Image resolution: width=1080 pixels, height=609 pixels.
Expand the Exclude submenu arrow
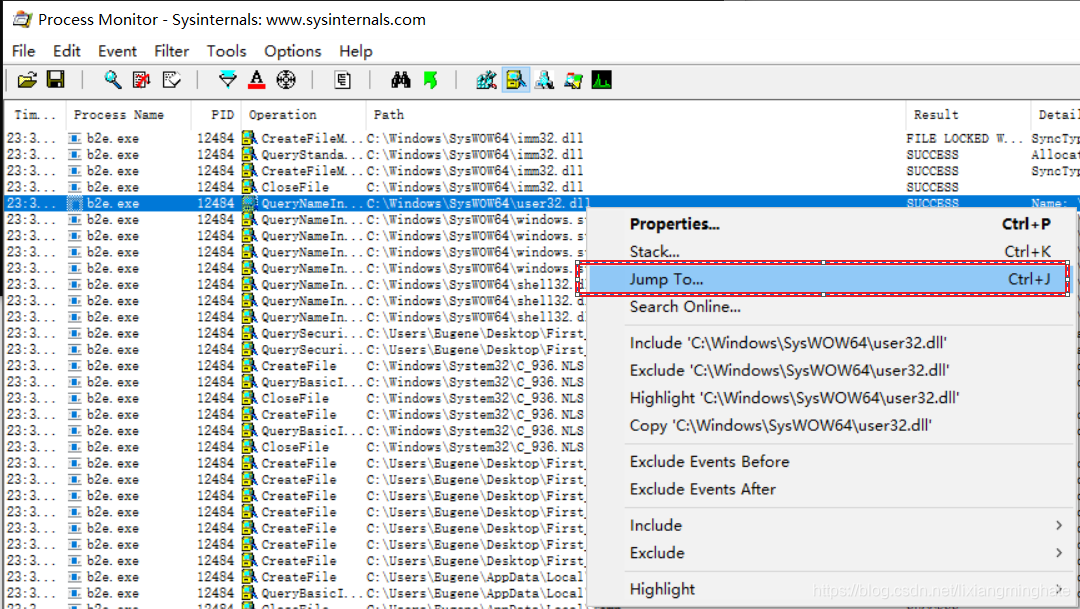pos(1059,553)
